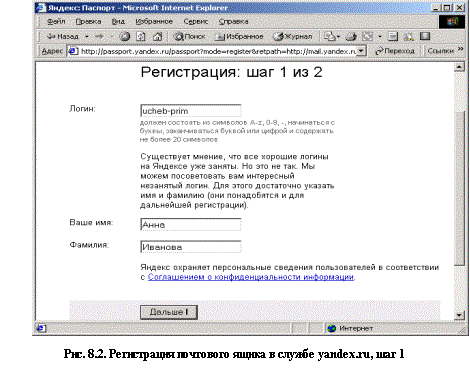Click the Интернет zone status indicator
470x379 pixels.
(x=350, y=328)
